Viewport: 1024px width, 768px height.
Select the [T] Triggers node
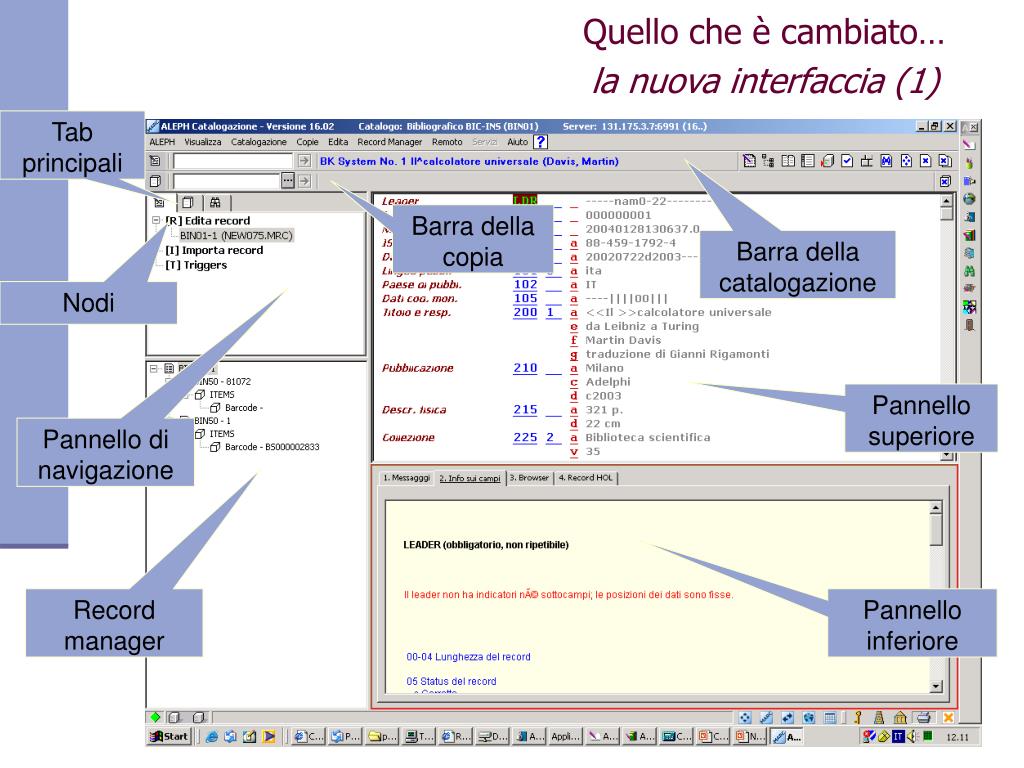pyautogui.click(x=196, y=265)
